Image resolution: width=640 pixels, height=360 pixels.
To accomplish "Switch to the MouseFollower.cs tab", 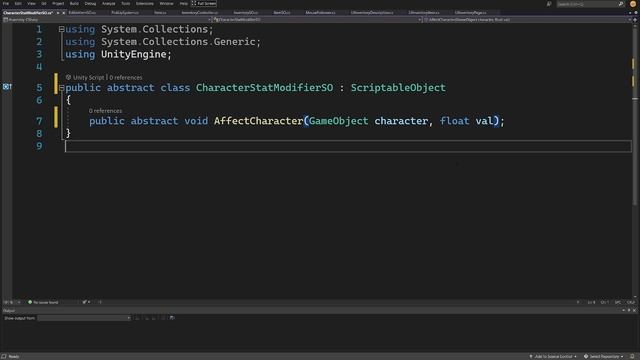I will [320, 13].
